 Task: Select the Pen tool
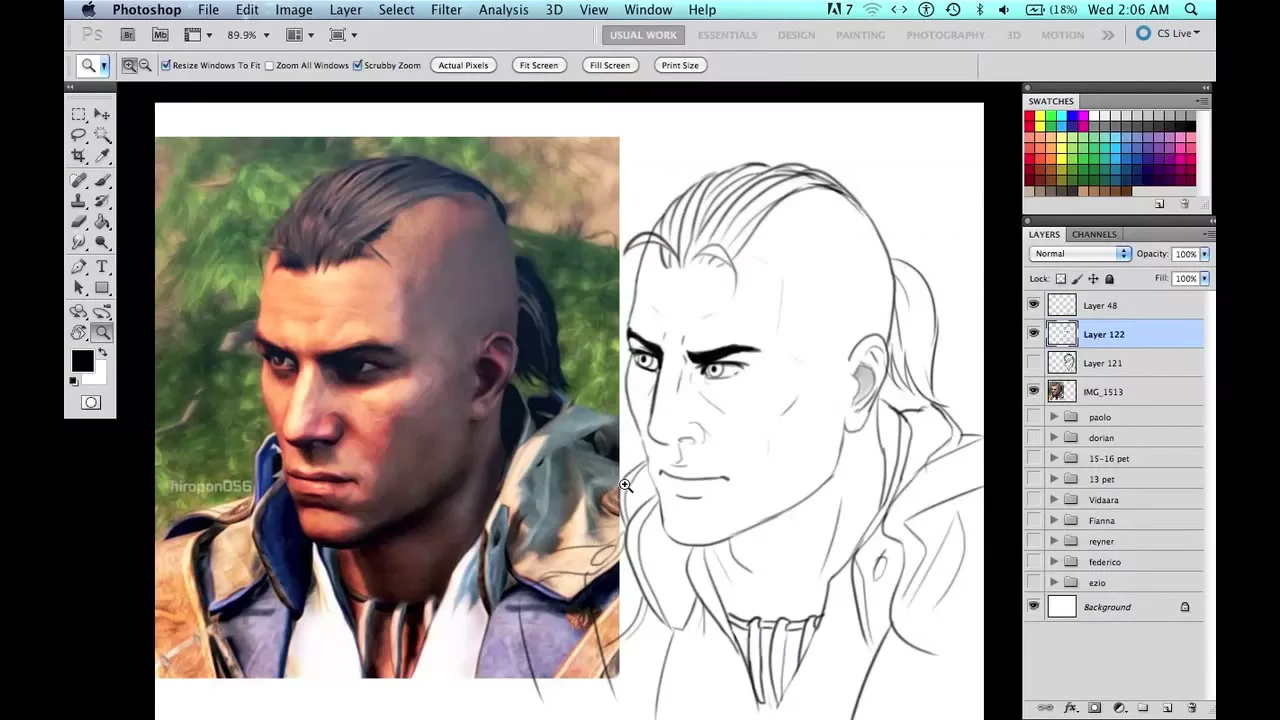[78, 267]
